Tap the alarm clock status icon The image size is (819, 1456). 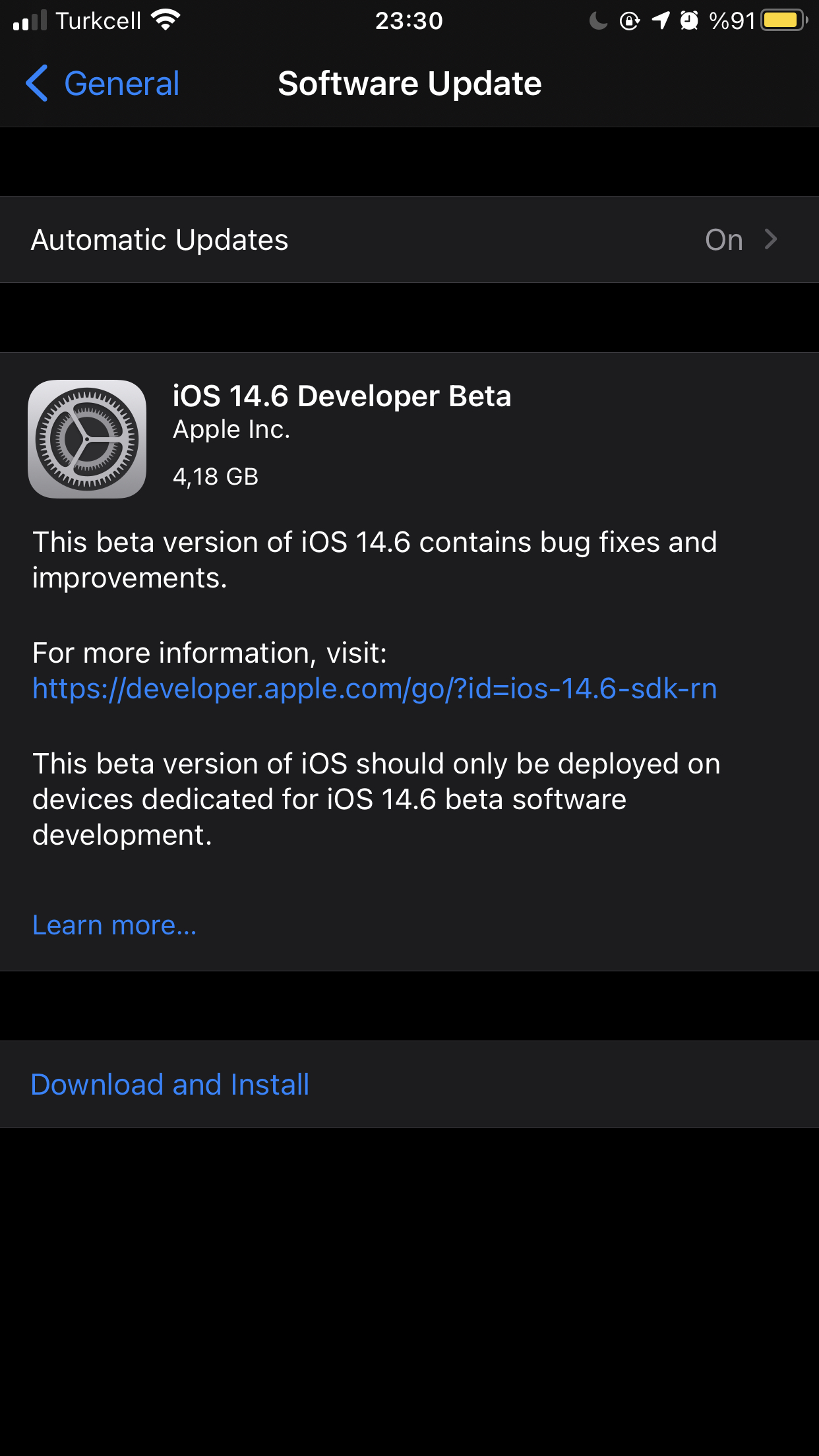689,20
